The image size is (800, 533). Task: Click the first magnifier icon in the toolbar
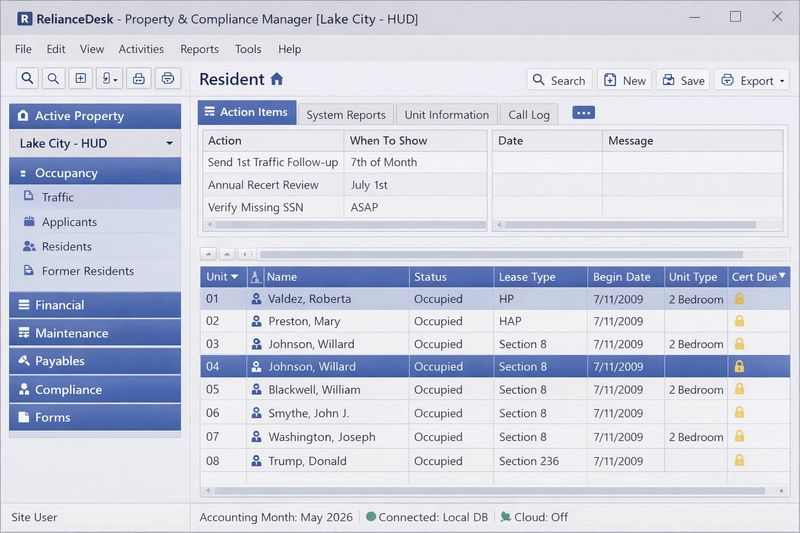click(28, 79)
